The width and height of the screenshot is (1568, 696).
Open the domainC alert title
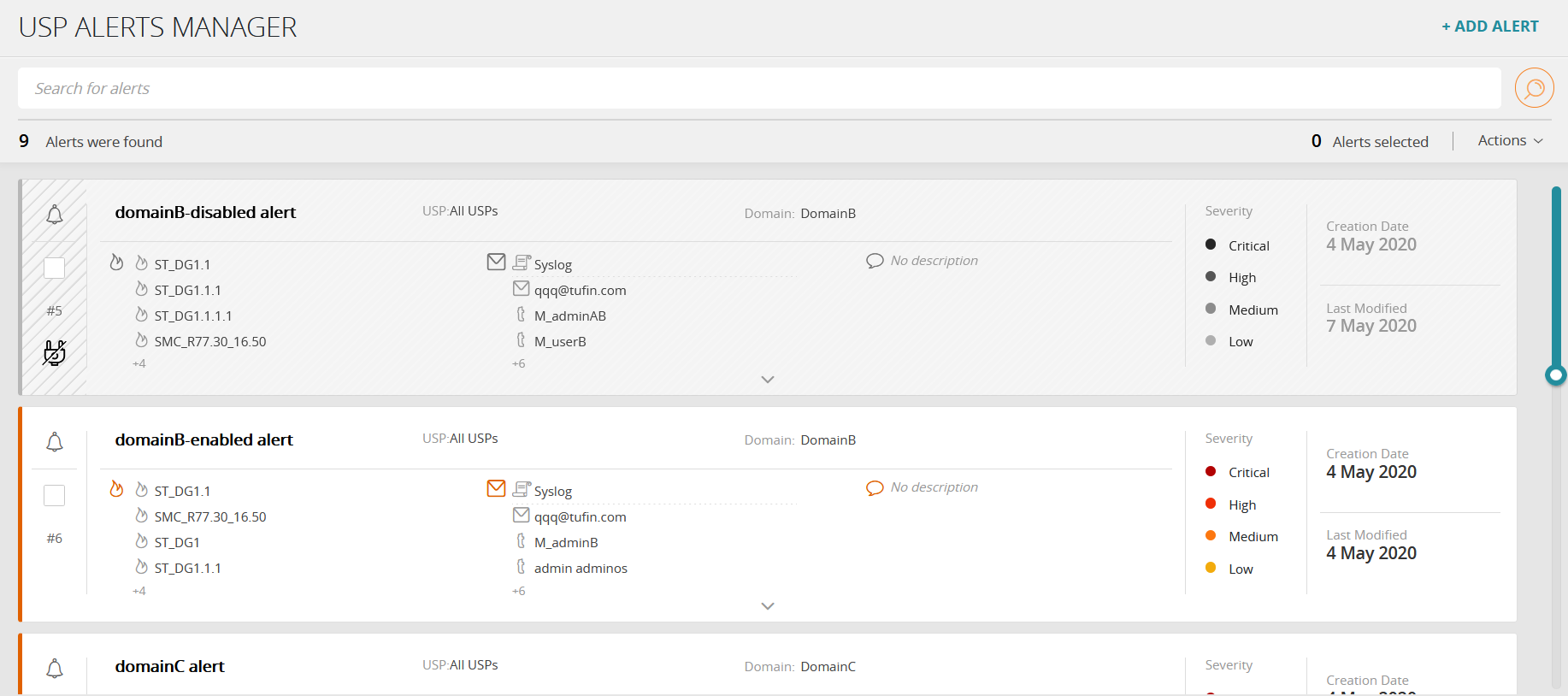(170, 667)
